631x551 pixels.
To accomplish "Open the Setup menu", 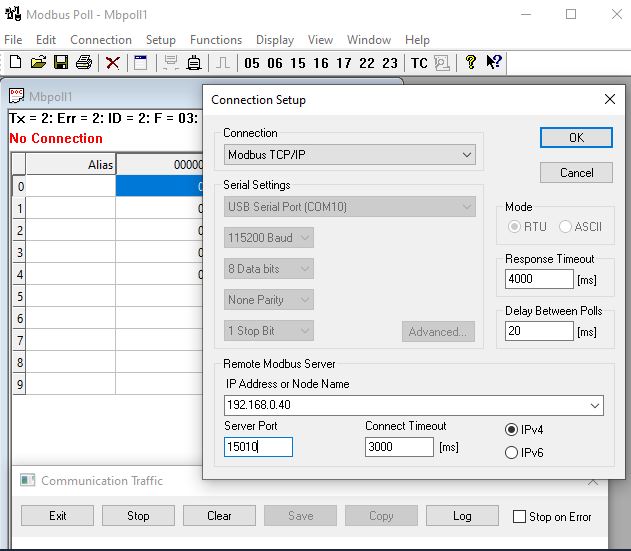I will point(161,40).
